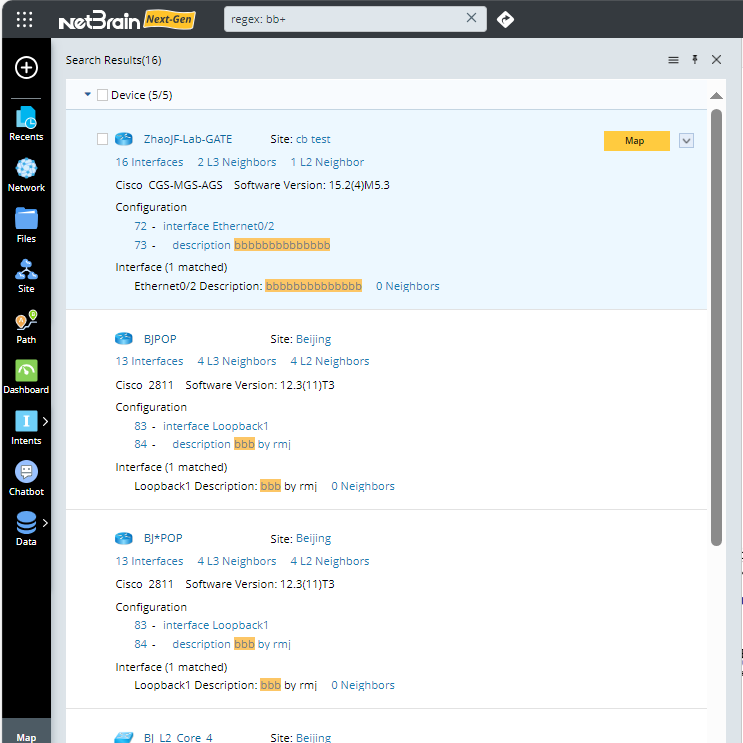Open Recents in the sidebar
The width and height of the screenshot is (743, 743).
click(x=26, y=124)
